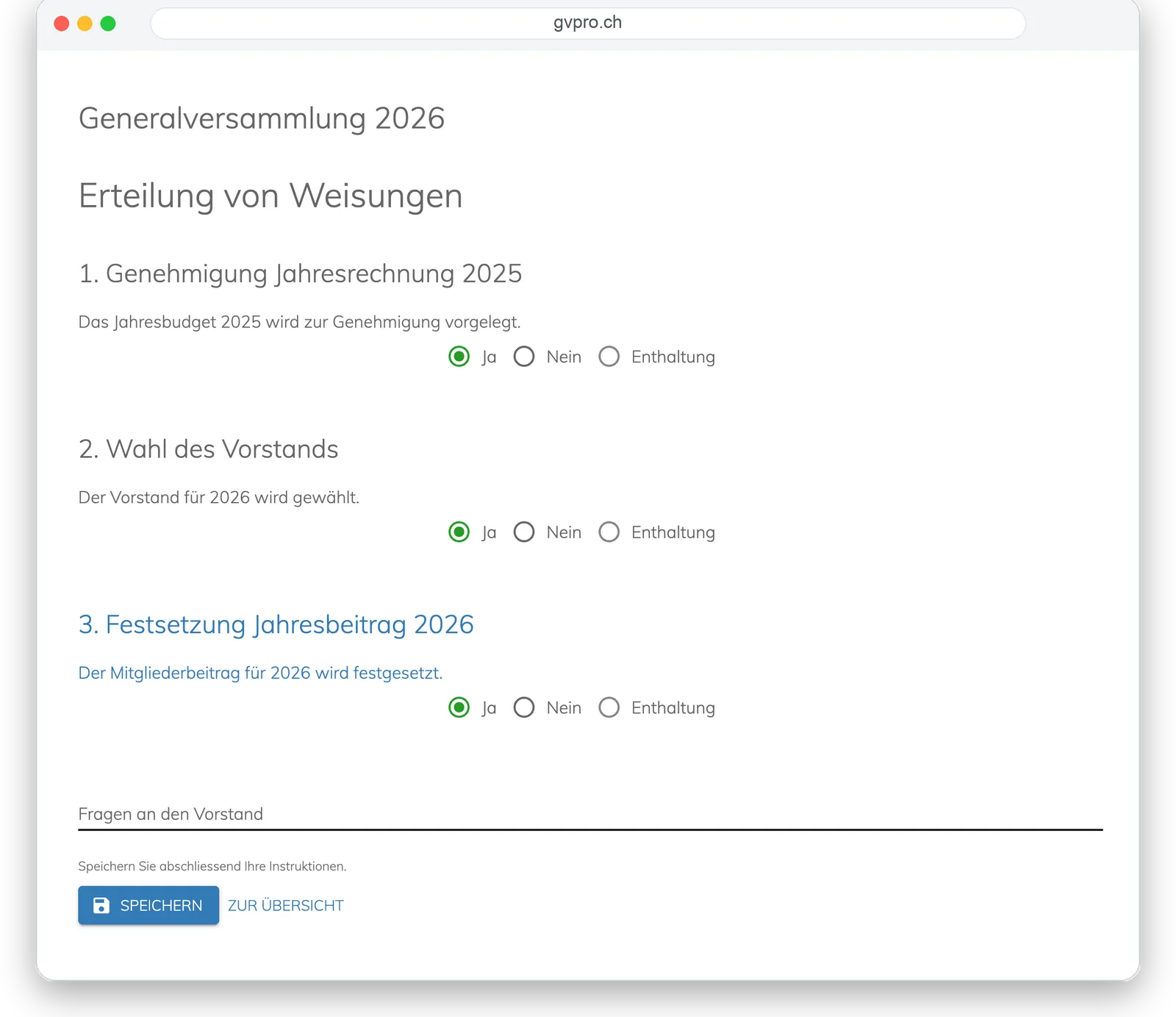Click the hint Speichern Sie abschliessend Ihre Instruktionen
Image resolution: width=1176 pixels, height=1017 pixels.
tap(212, 866)
